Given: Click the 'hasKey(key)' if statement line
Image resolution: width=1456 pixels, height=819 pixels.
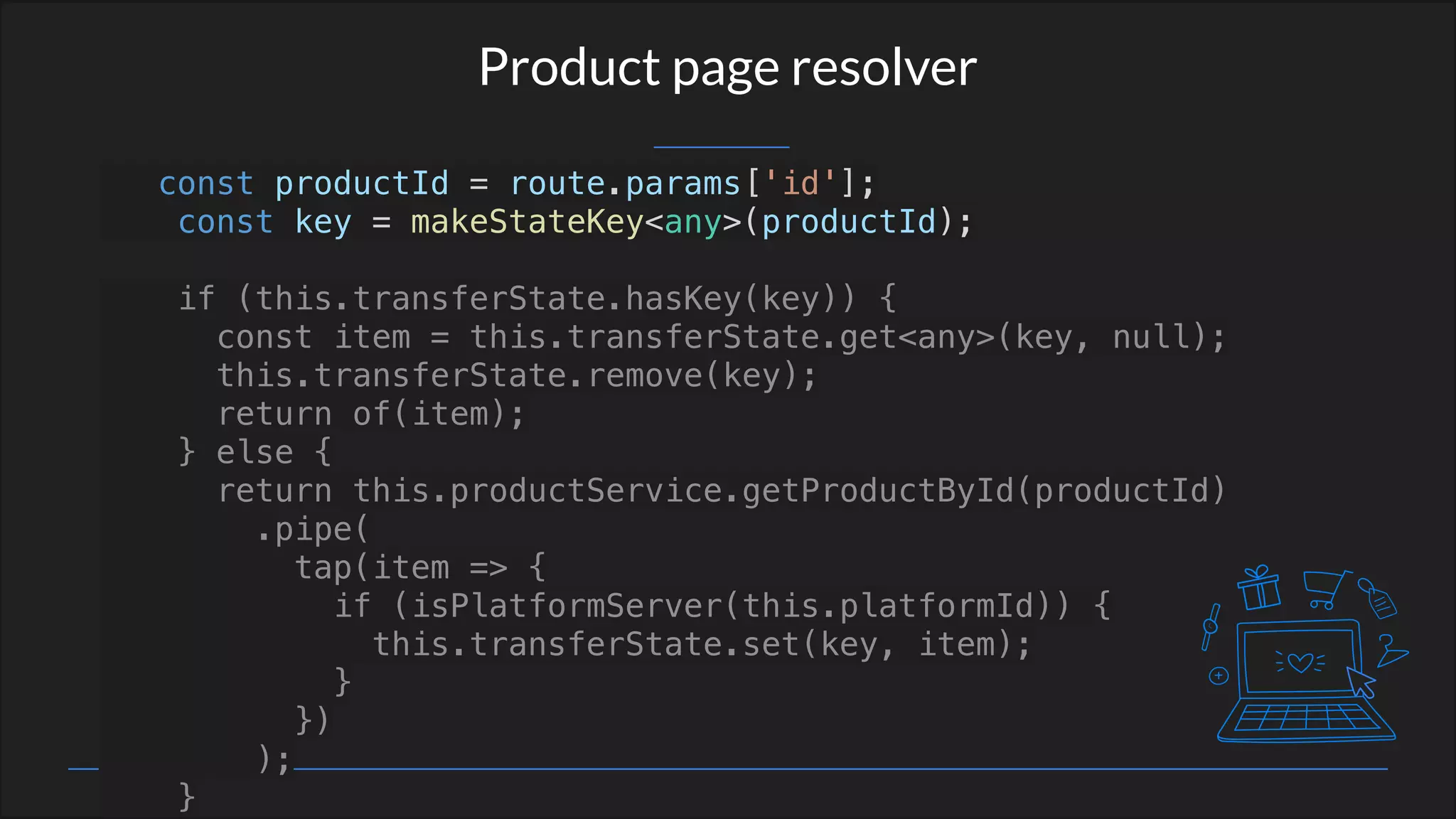Looking at the screenshot, I should click(537, 299).
